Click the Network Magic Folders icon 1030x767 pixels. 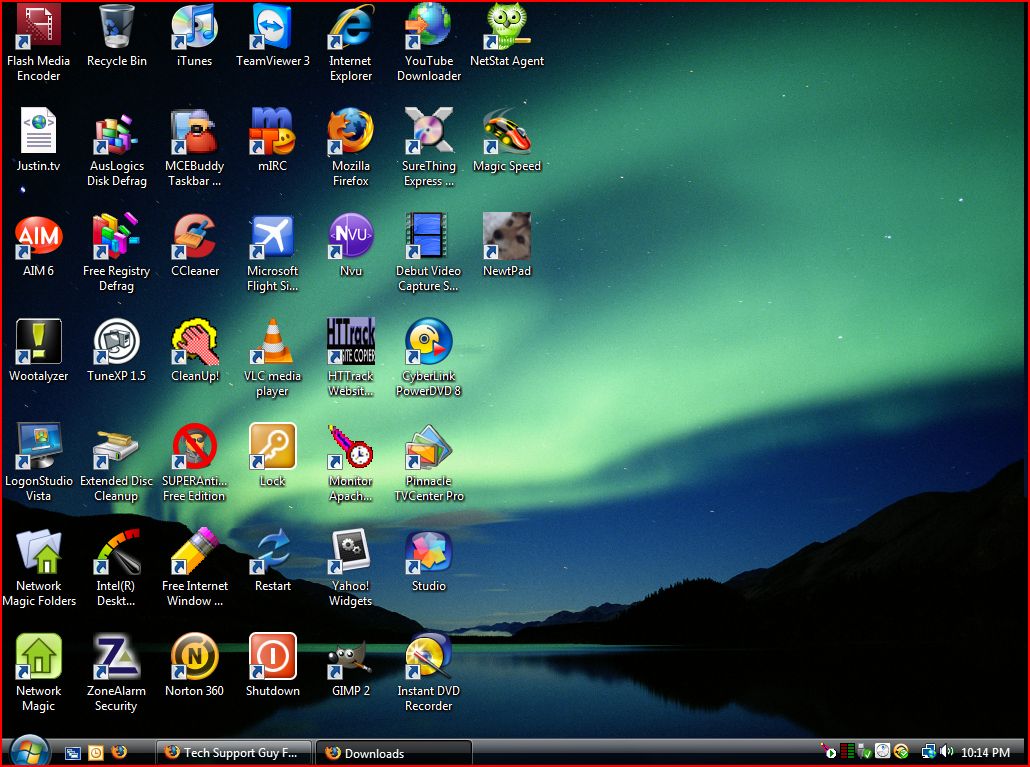pos(38,551)
